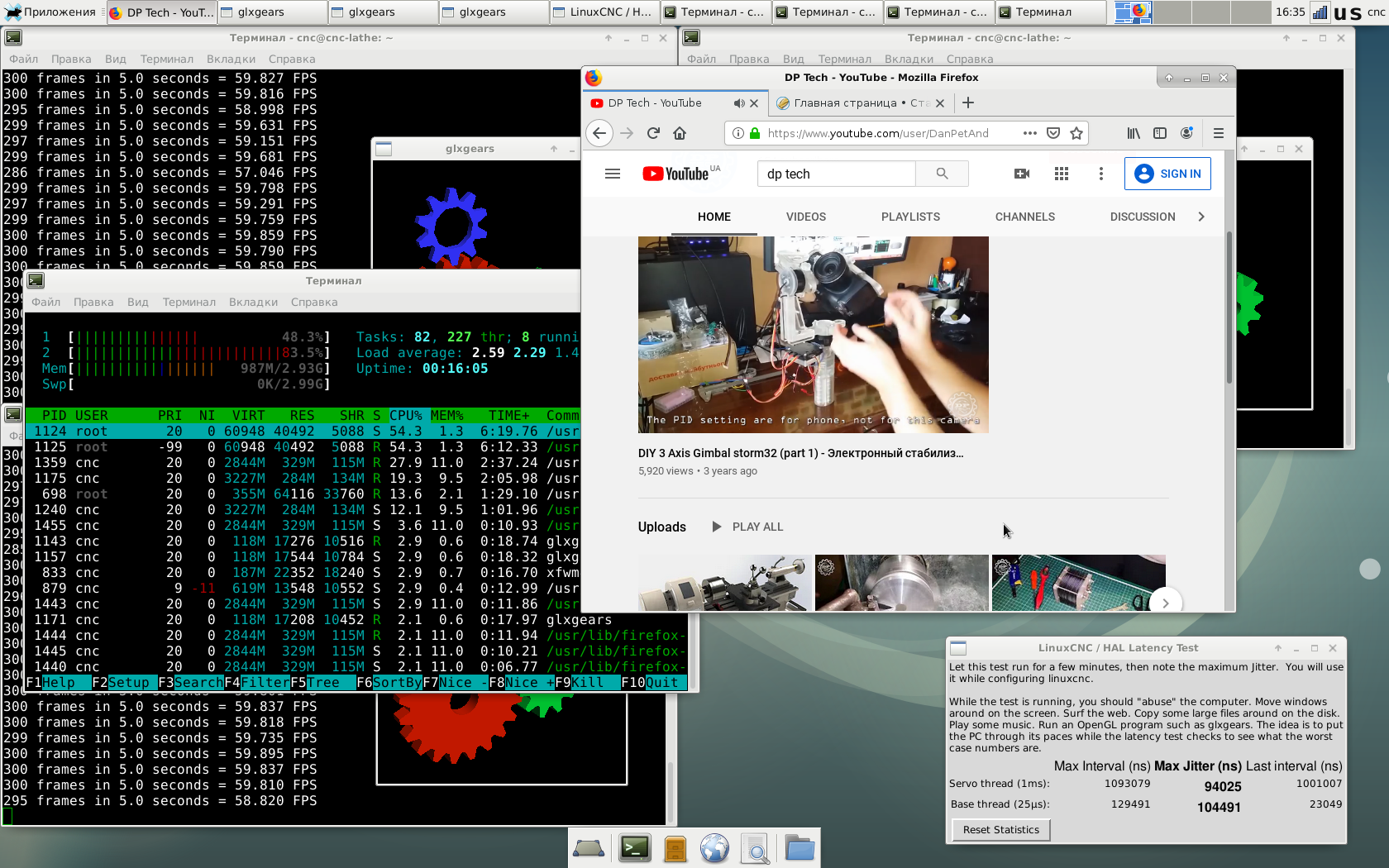
Task: Show more channel tabs with right chevron
Action: [1201, 217]
